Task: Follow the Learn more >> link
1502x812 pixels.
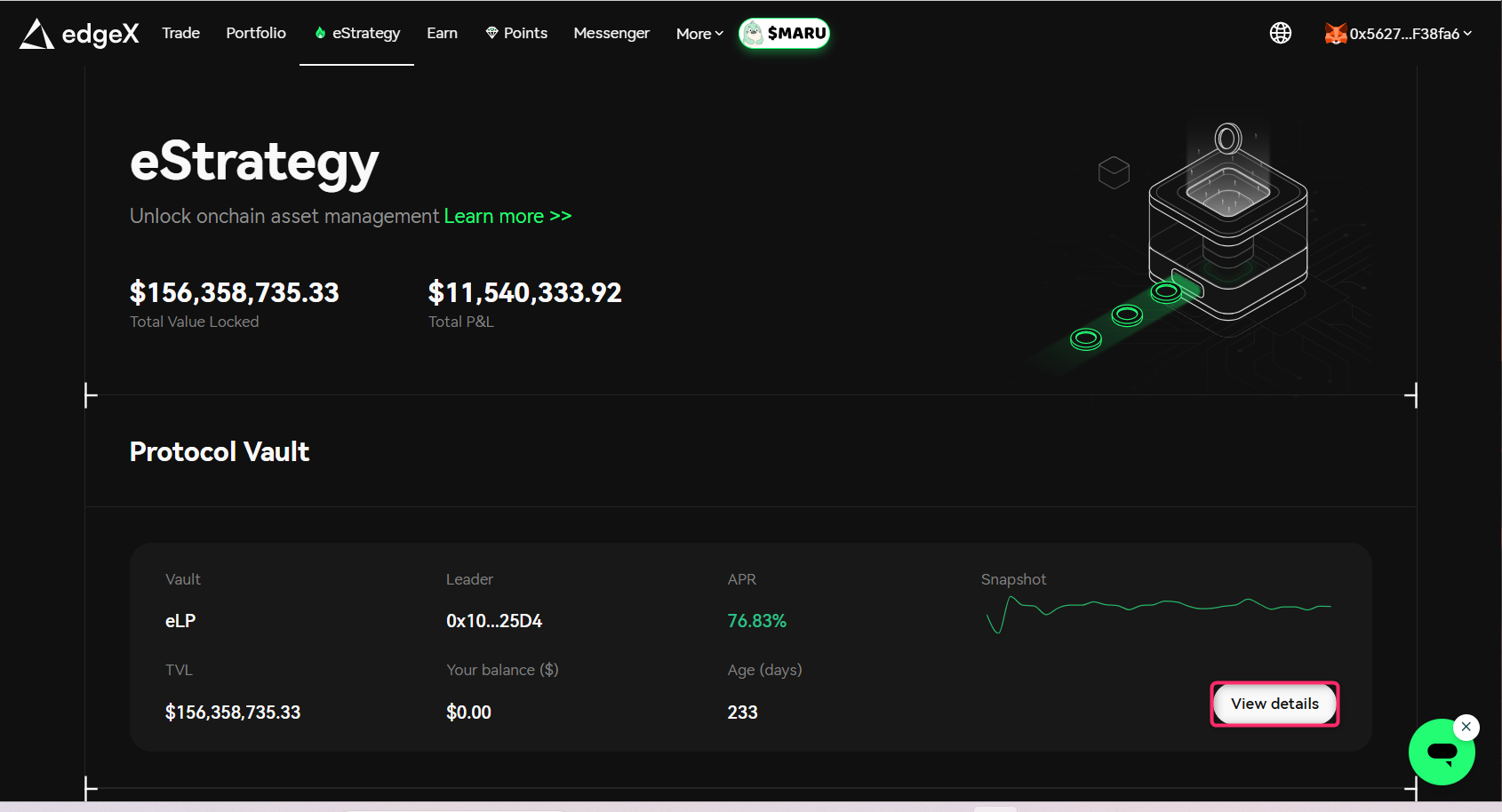Action: tap(507, 216)
